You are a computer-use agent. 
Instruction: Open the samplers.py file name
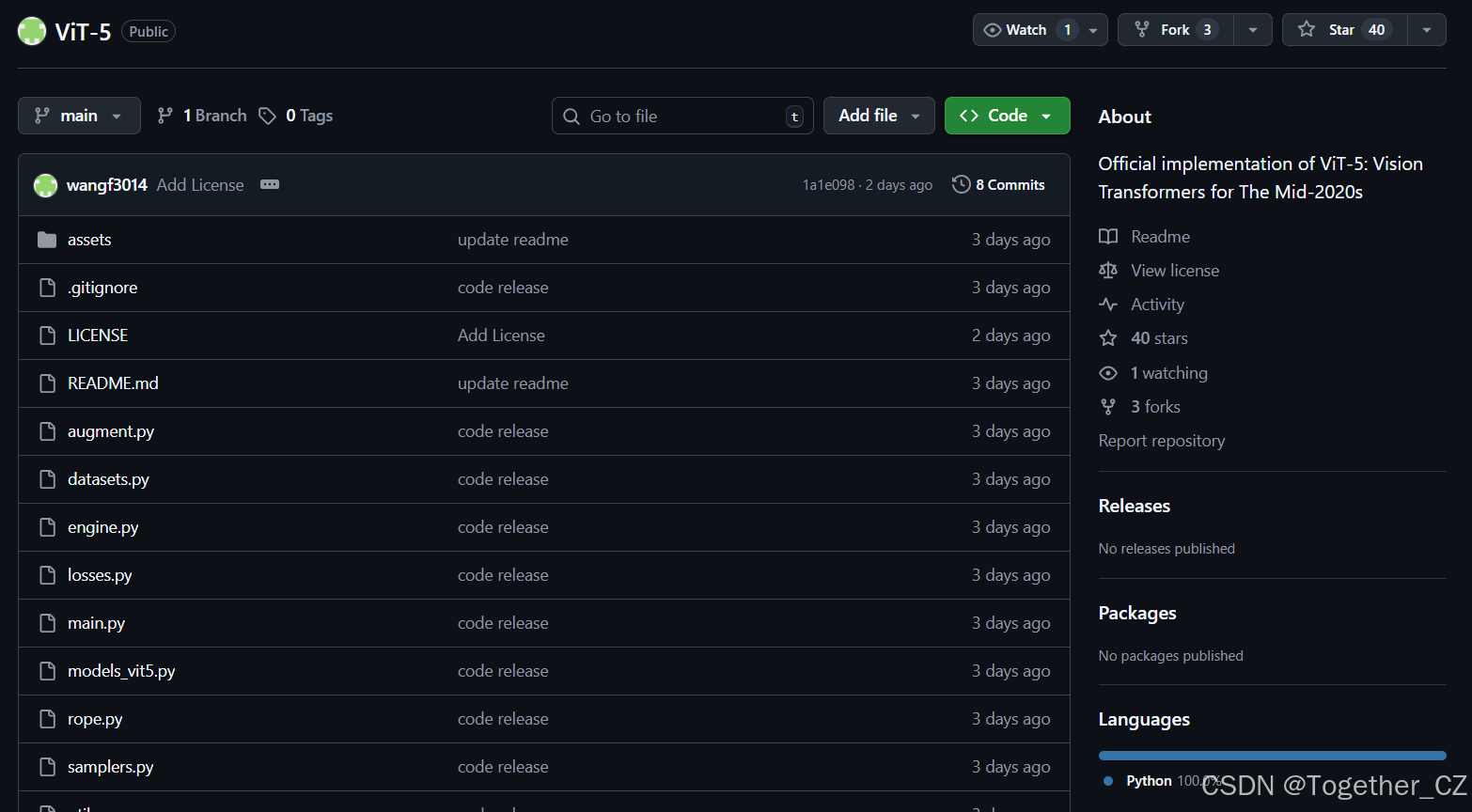tap(111, 767)
